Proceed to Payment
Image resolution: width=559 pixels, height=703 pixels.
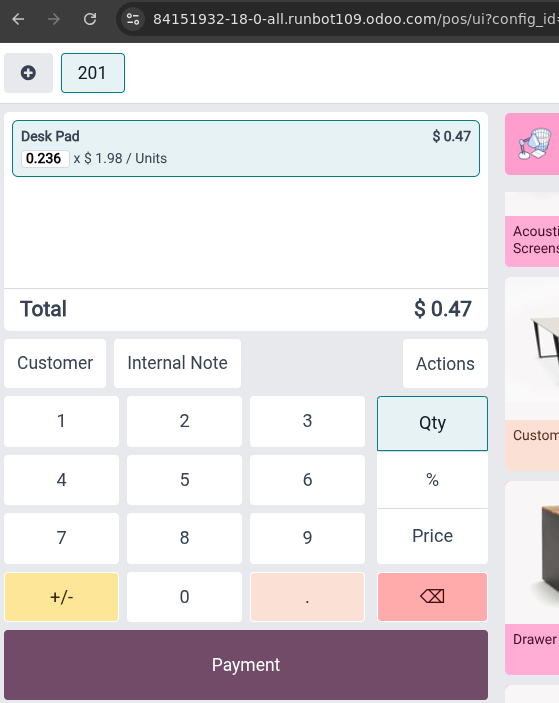click(246, 664)
